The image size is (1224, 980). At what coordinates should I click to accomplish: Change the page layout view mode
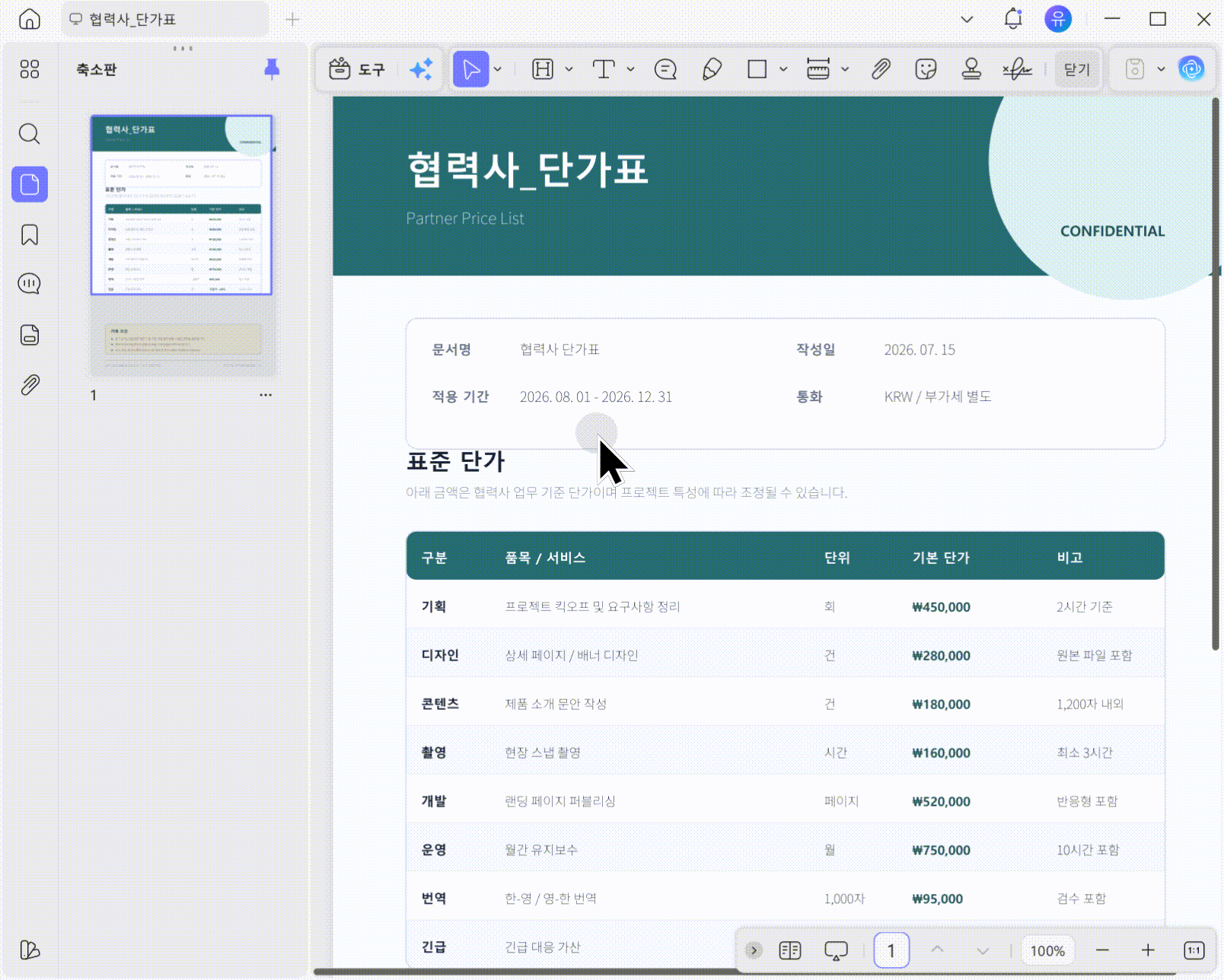pyautogui.click(x=790, y=950)
